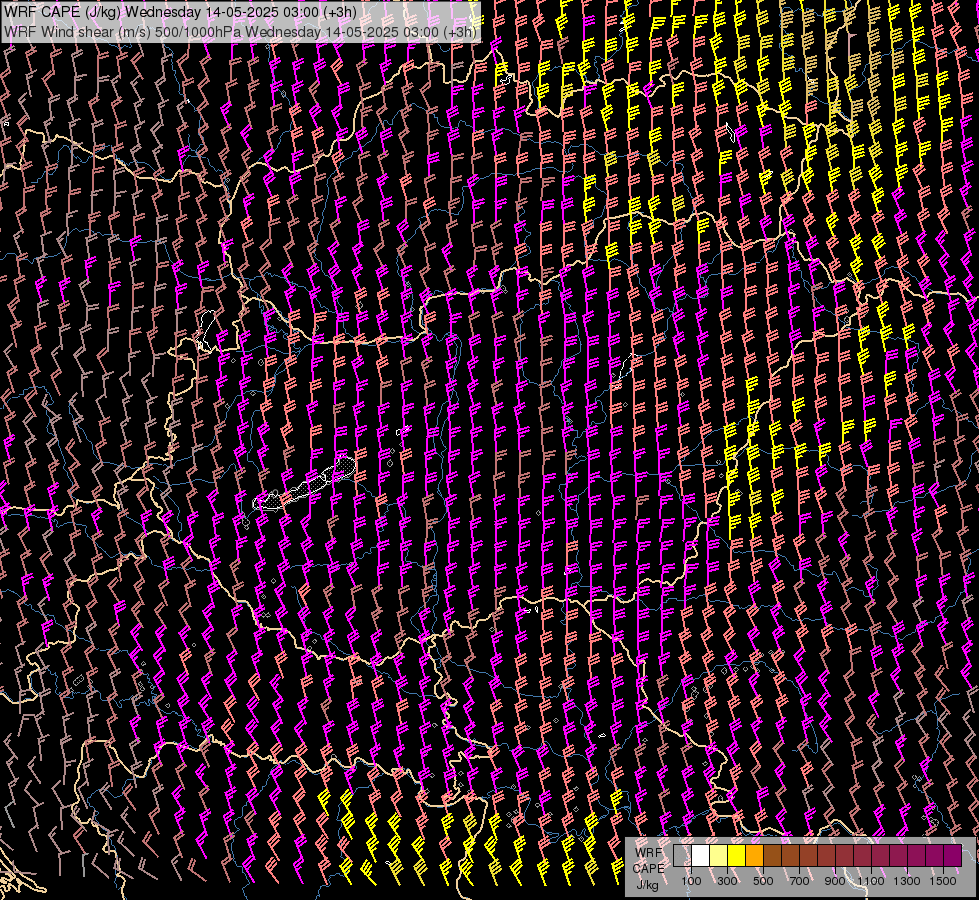Click the legend label '1500'

(x=943, y=881)
